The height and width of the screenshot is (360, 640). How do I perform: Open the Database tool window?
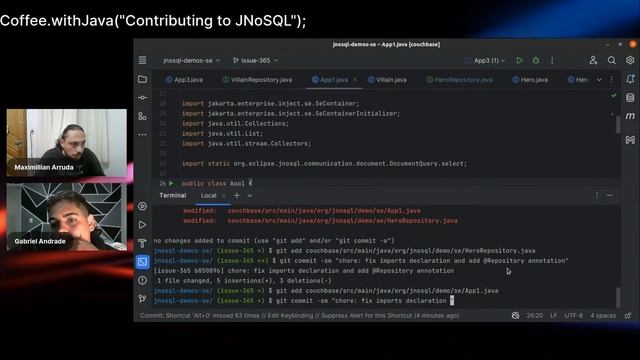(x=630, y=98)
